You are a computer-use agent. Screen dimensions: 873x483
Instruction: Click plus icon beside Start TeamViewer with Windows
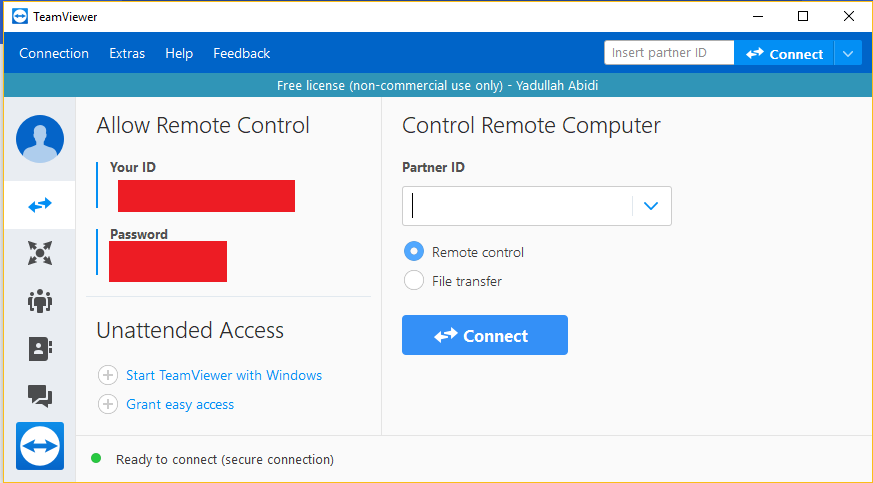(x=108, y=375)
